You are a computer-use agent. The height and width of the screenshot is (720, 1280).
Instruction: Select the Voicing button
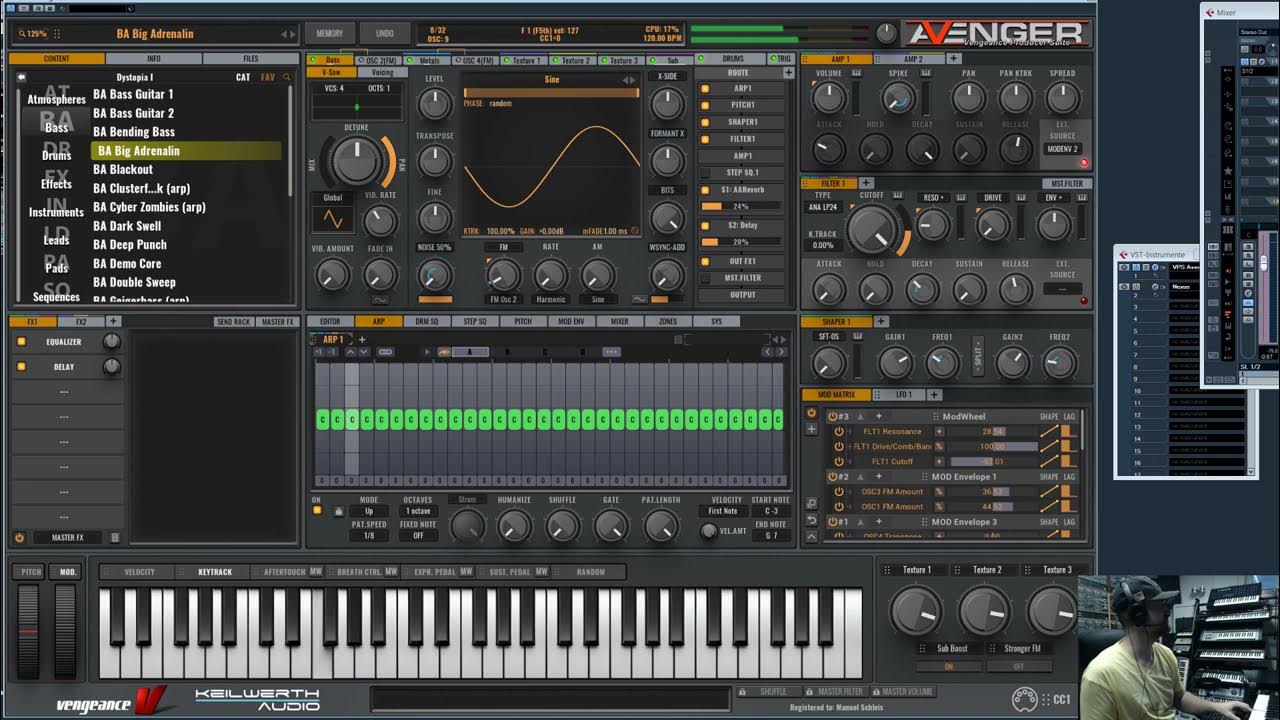[x=382, y=72]
